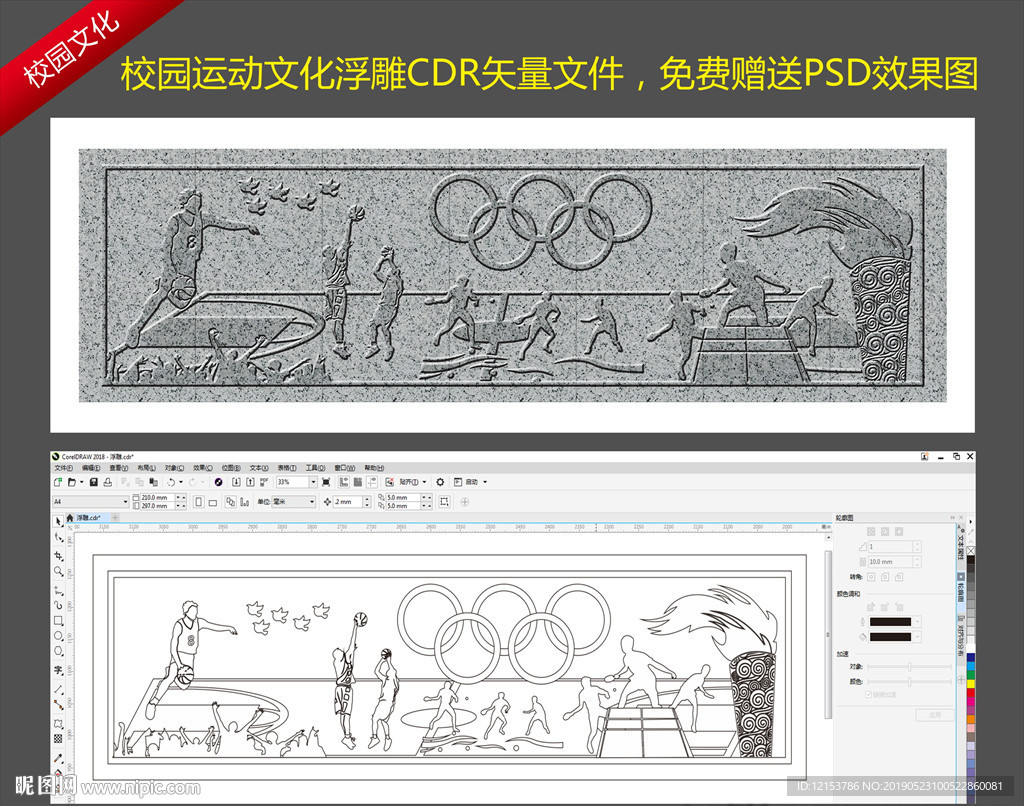The width and height of the screenshot is (1024, 806).
Task: Choose the first contour direction option
Action: (x=871, y=532)
